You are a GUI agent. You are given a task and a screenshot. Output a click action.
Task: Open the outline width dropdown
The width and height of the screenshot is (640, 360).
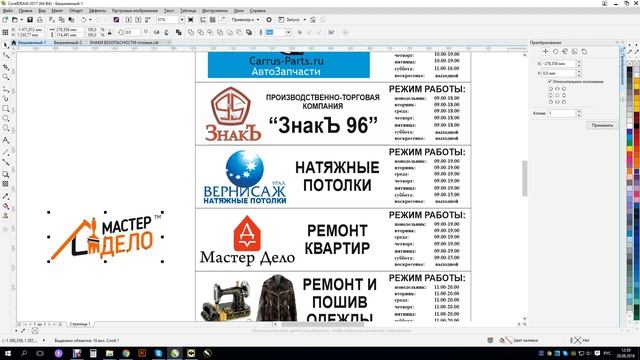pos(288,32)
